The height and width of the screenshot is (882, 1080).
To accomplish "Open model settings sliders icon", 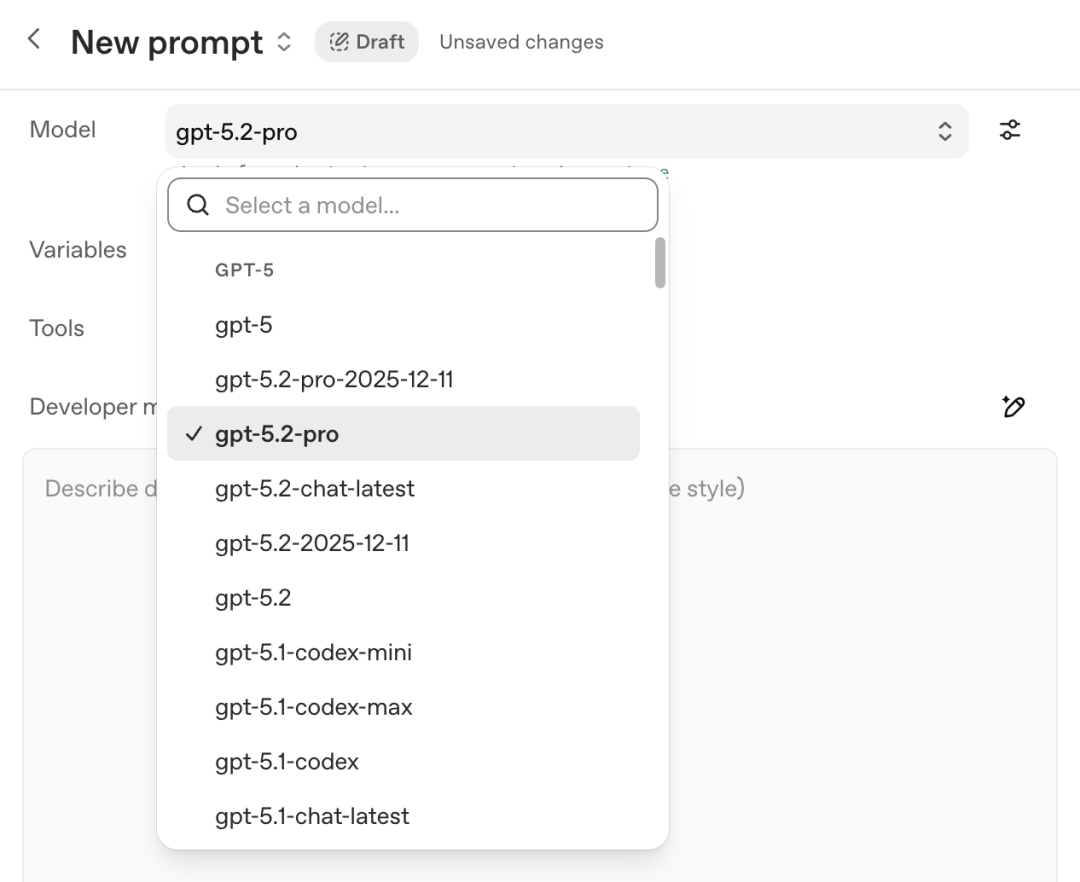I will 1010,130.
